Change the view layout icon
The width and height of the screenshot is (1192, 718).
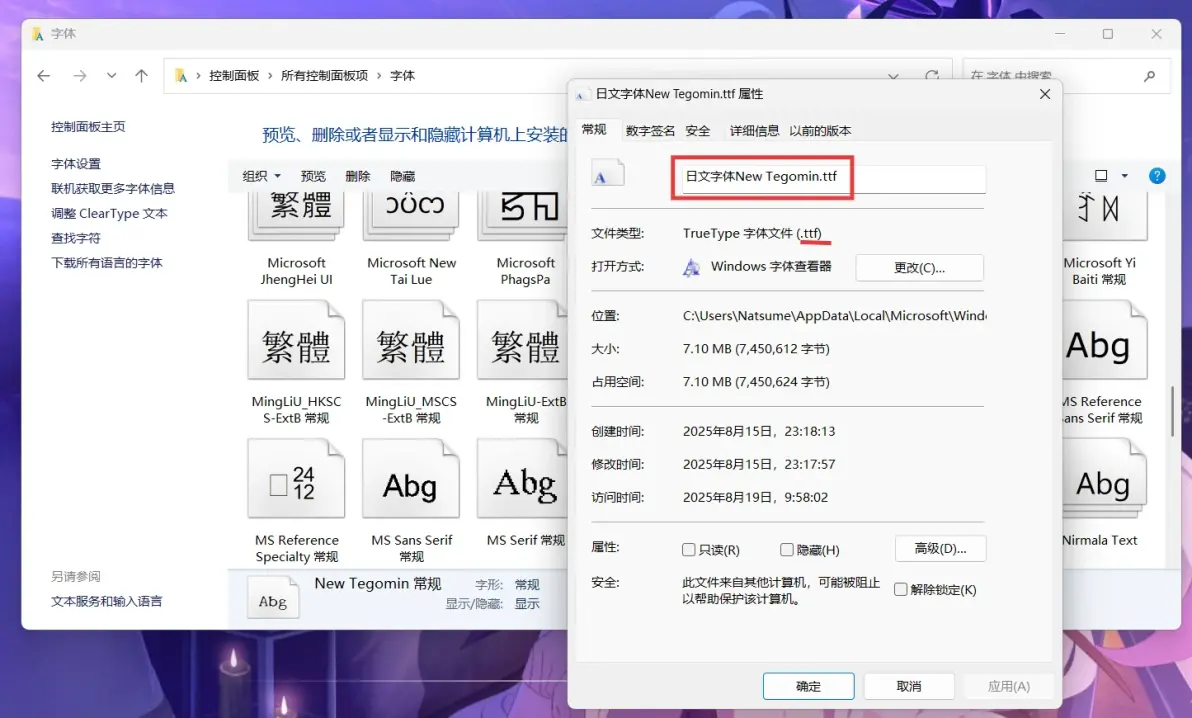pyautogui.click(x=1101, y=176)
